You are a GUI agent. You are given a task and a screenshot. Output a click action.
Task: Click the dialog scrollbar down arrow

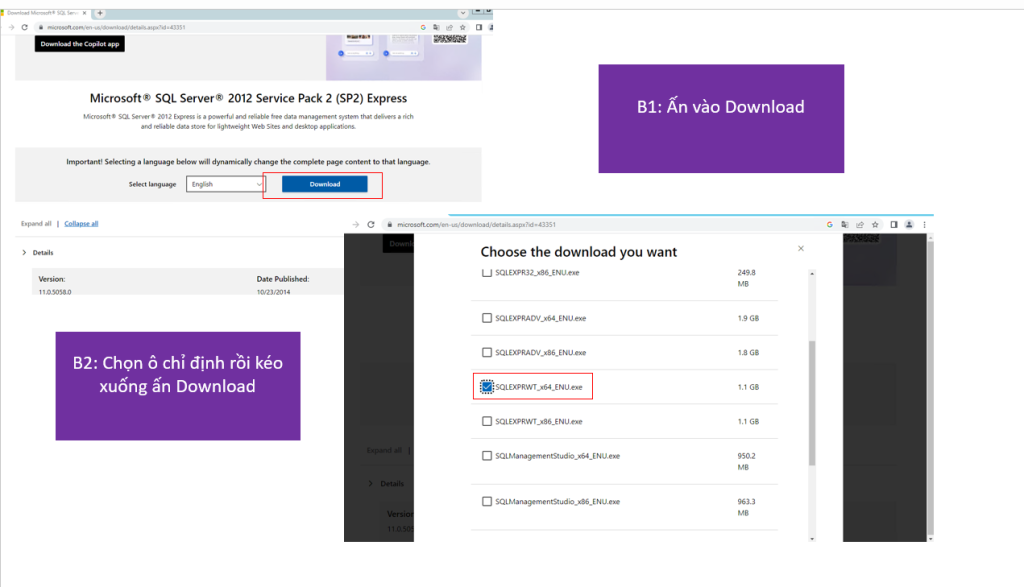pyautogui.click(x=812, y=539)
